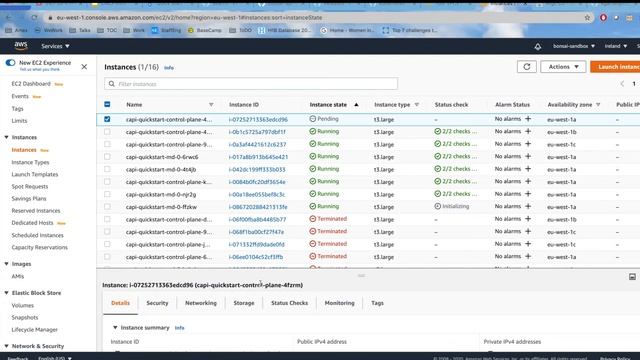Open the Name column filter arrow
Image resolution: width=640 pixels, height=360 pixels.
[211, 104]
